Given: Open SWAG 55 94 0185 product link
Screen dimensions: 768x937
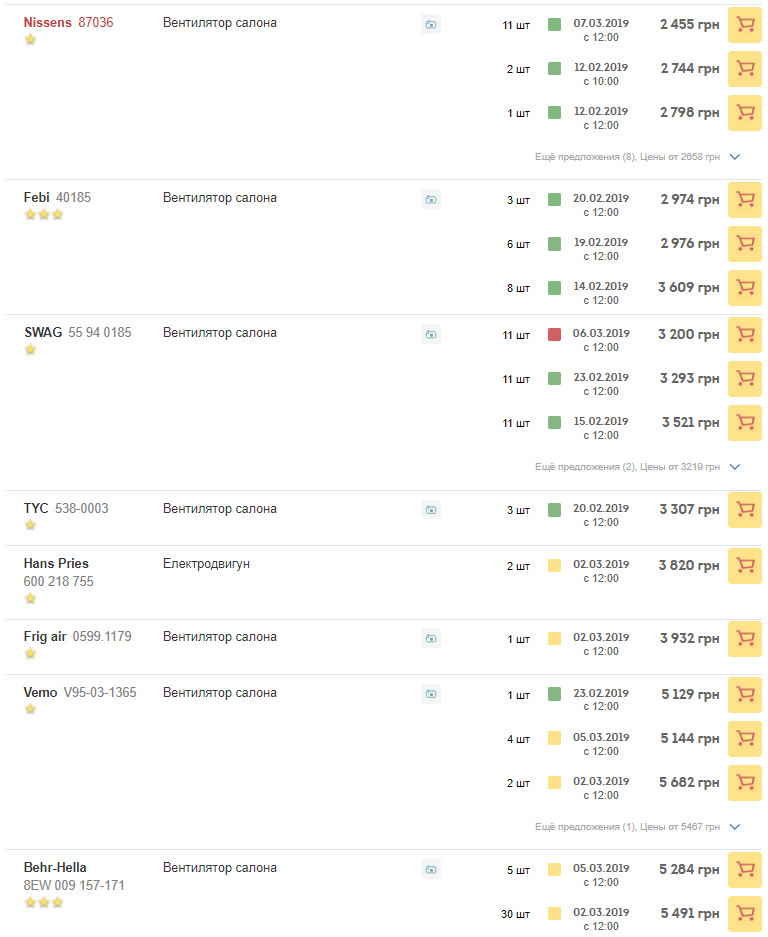Looking at the screenshot, I should [78, 333].
